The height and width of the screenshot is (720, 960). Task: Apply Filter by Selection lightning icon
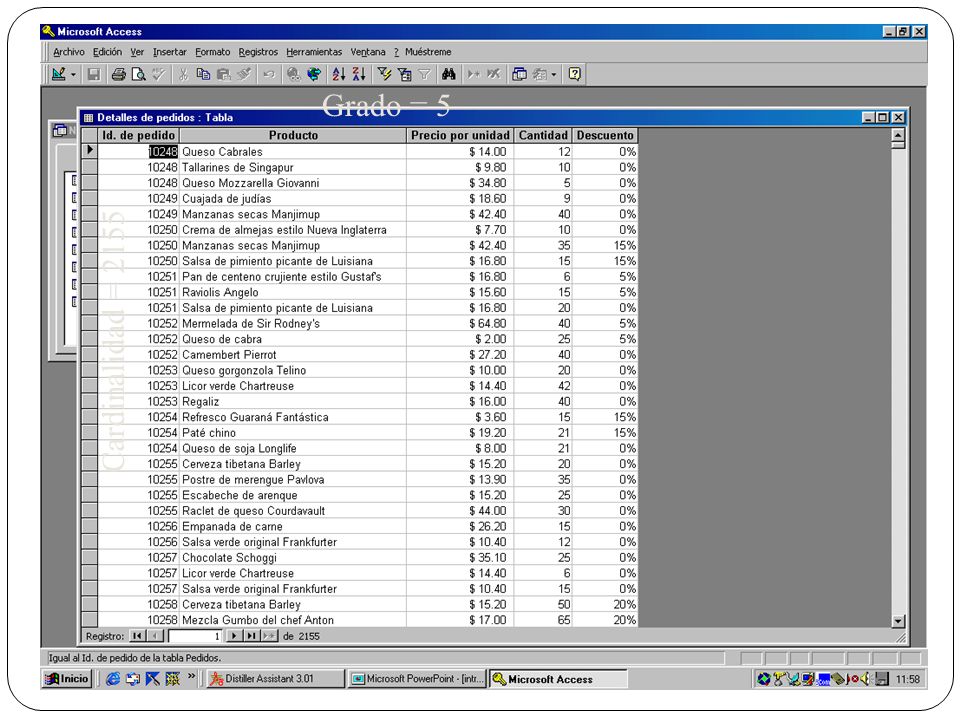pyautogui.click(x=384, y=75)
